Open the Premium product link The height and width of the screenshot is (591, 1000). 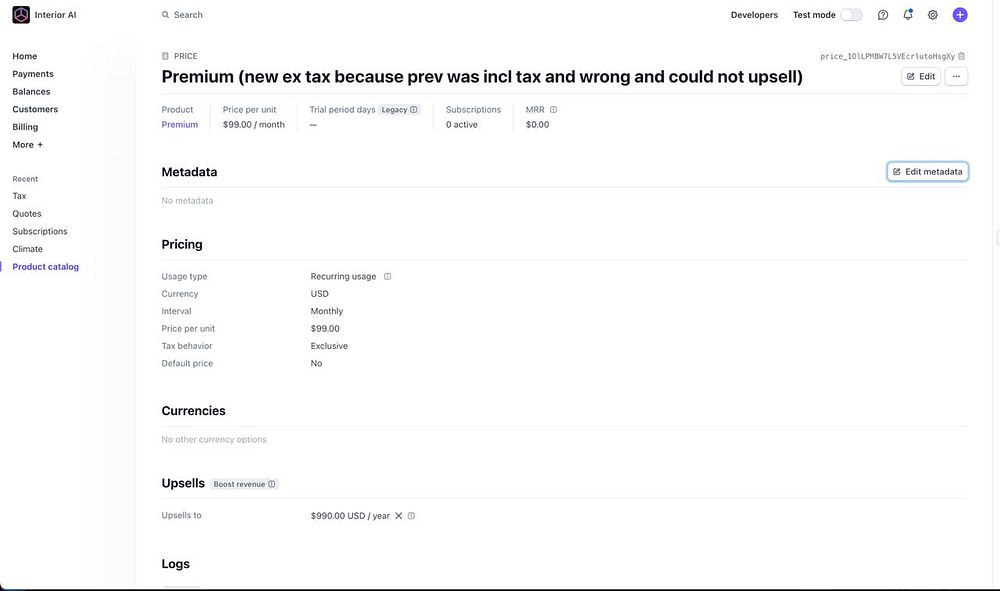tap(180, 125)
